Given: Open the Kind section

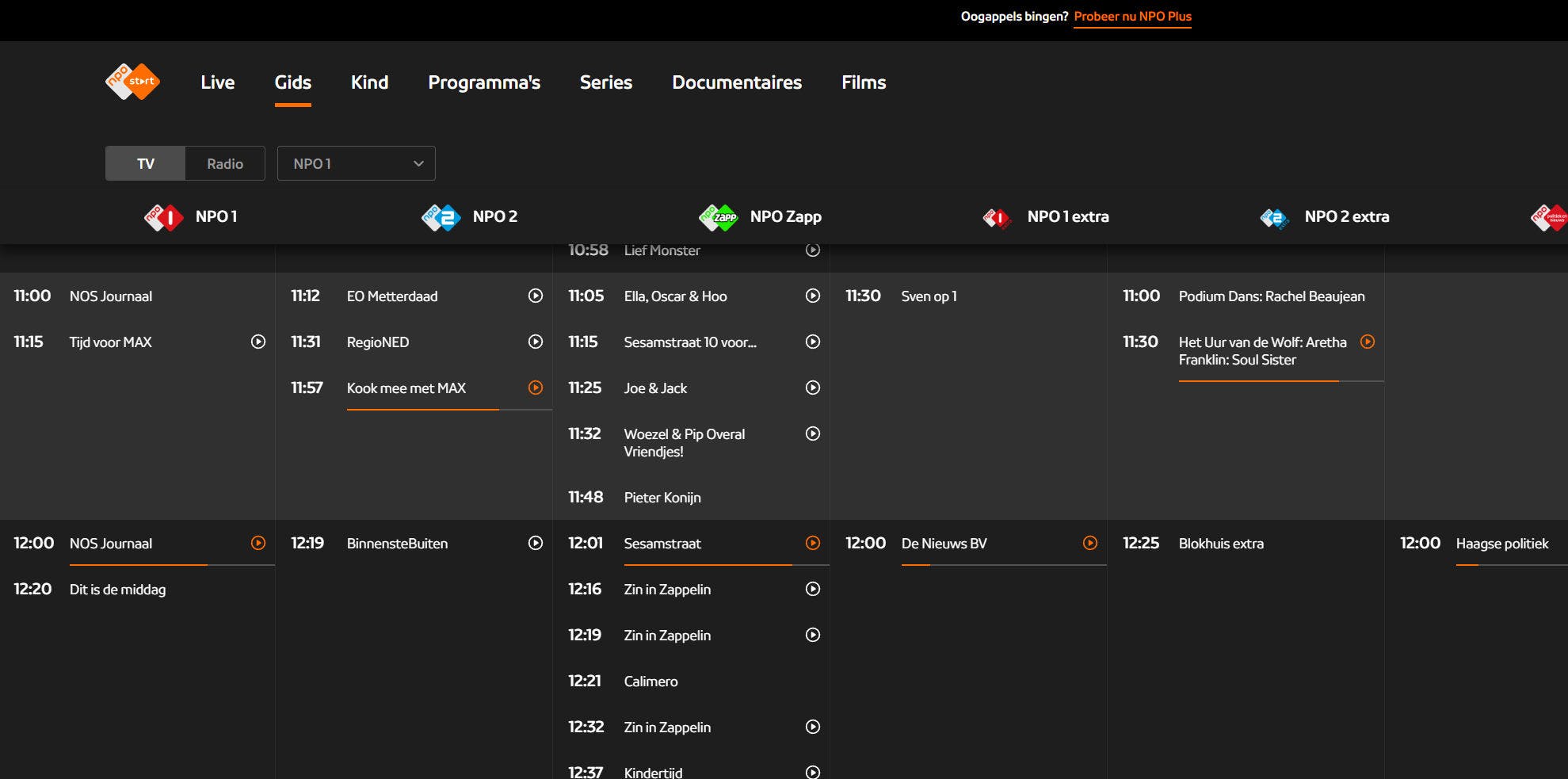Looking at the screenshot, I should pos(370,82).
